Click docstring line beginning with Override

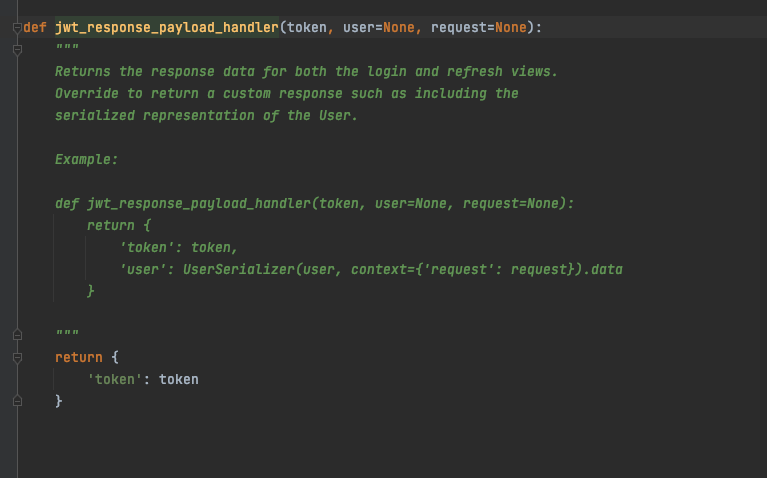pyautogui.click(x=286, y=94)
